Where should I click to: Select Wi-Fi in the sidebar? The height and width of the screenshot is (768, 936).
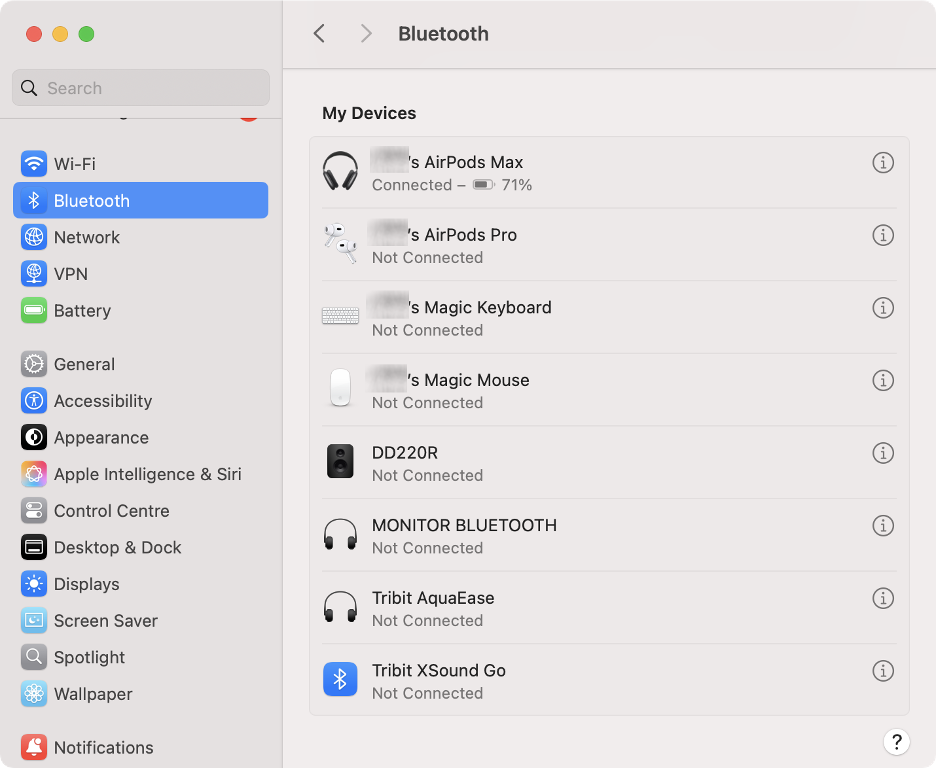[x=140, y=164]
